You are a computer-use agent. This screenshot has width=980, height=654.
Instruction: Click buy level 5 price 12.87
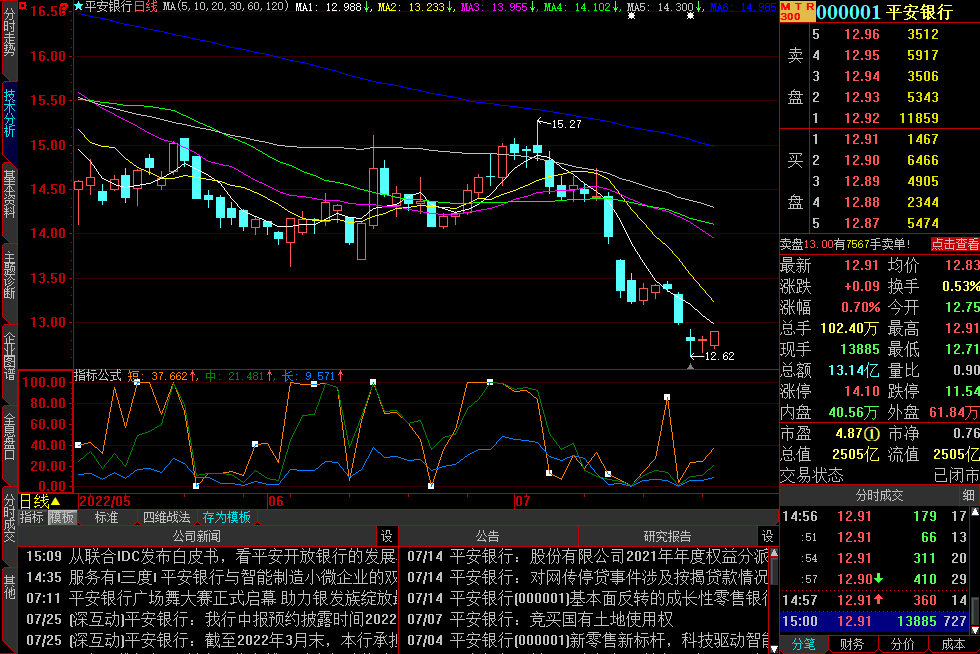pyautogui.click(x=862, y=223)
